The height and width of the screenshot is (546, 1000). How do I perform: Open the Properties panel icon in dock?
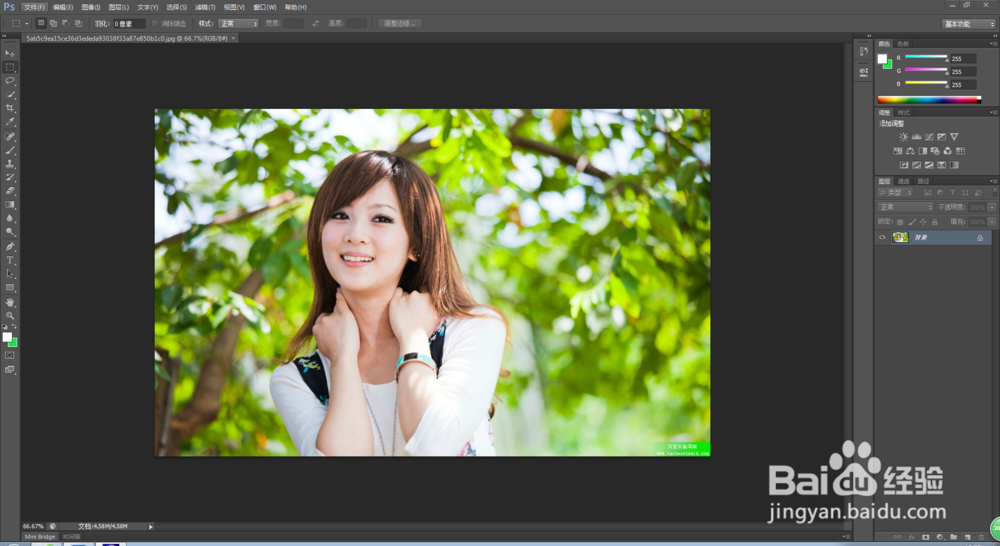point(864,72)
